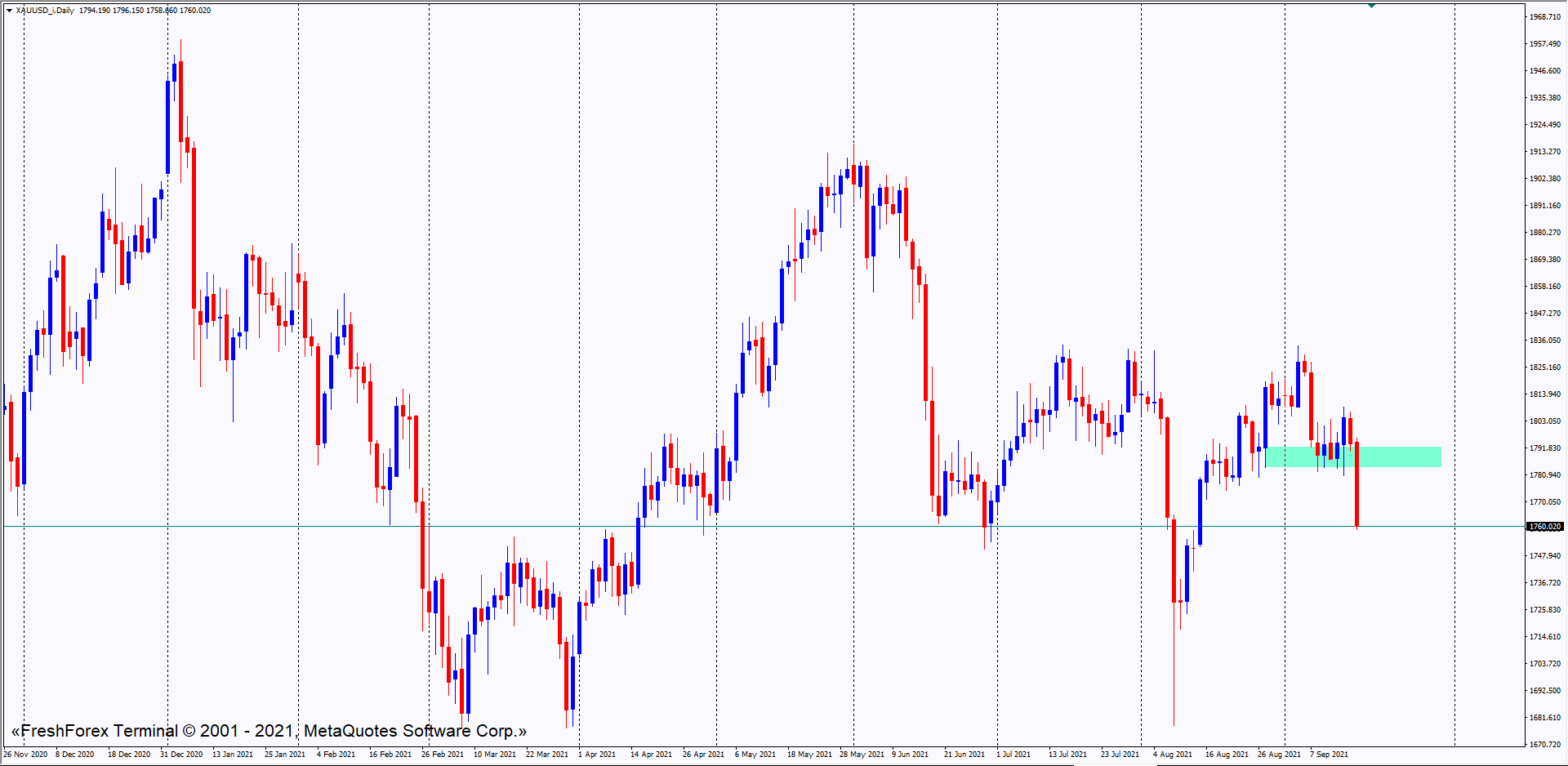Image resolution: width=1568 pixels, height=766 pixels.
Task: Click the 1 Apr 2021 date label
Action: coord(597,754)
